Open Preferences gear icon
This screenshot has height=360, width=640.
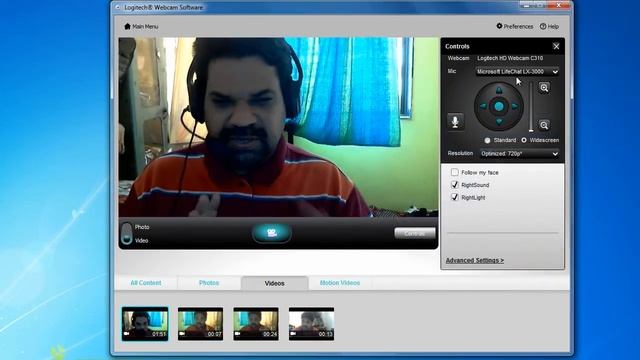[499, 26]
